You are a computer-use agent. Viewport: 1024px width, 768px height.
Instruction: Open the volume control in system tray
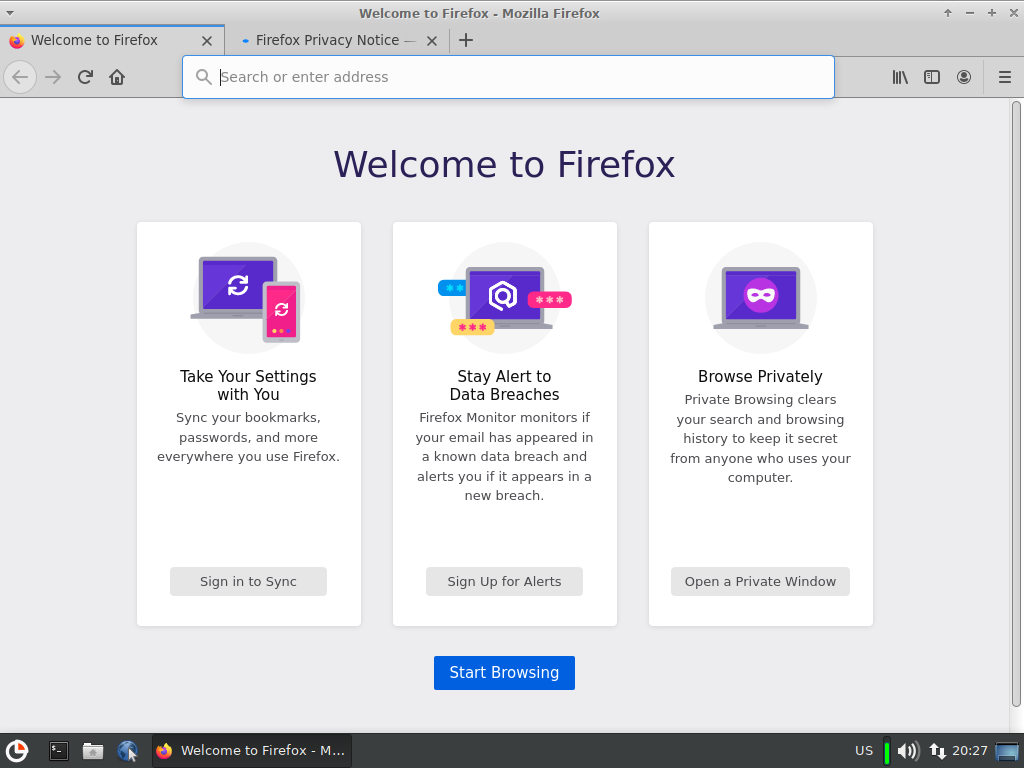pos(908,751)
